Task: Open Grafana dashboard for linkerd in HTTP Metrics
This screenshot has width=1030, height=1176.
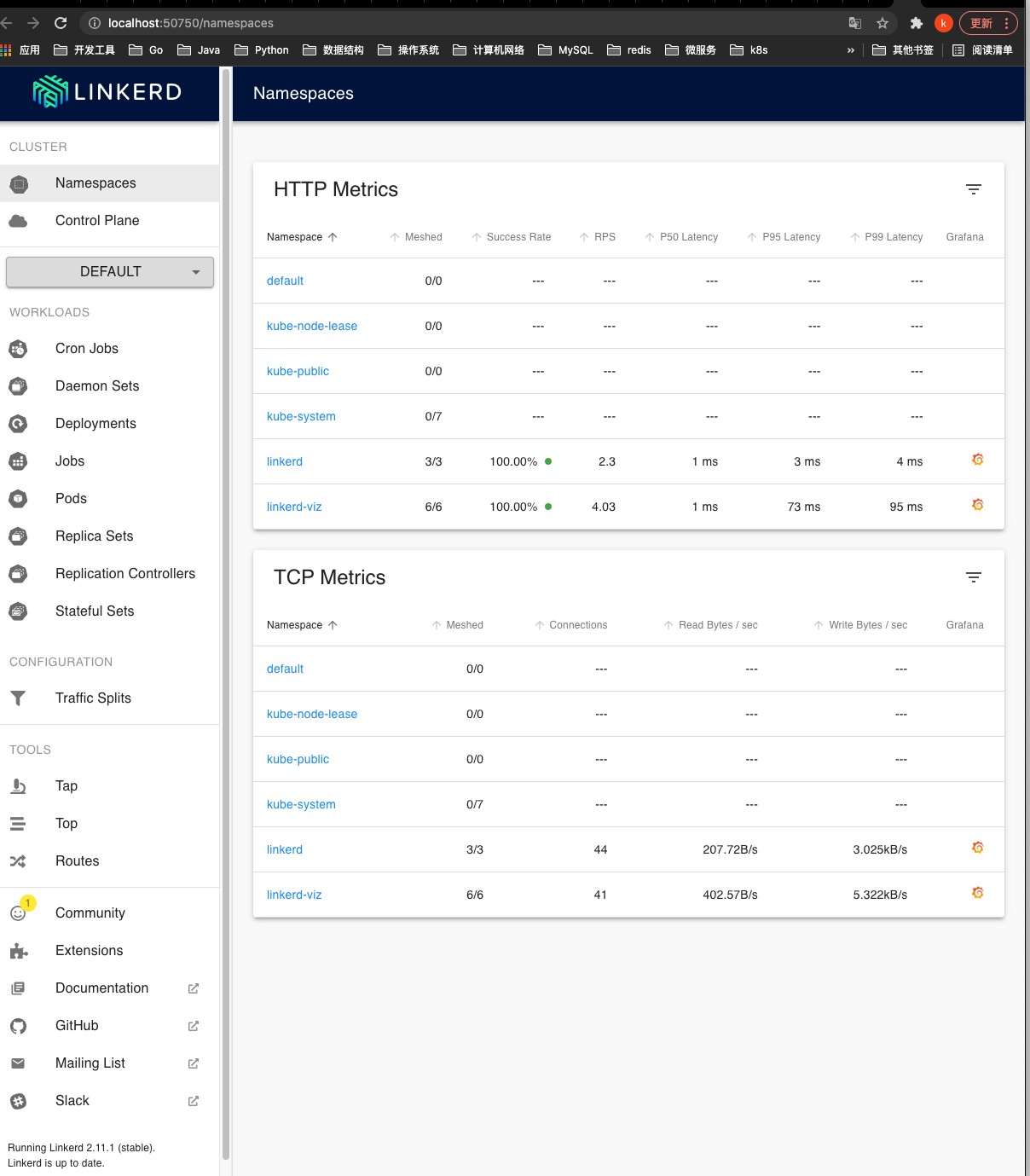Action: (978, 461)
